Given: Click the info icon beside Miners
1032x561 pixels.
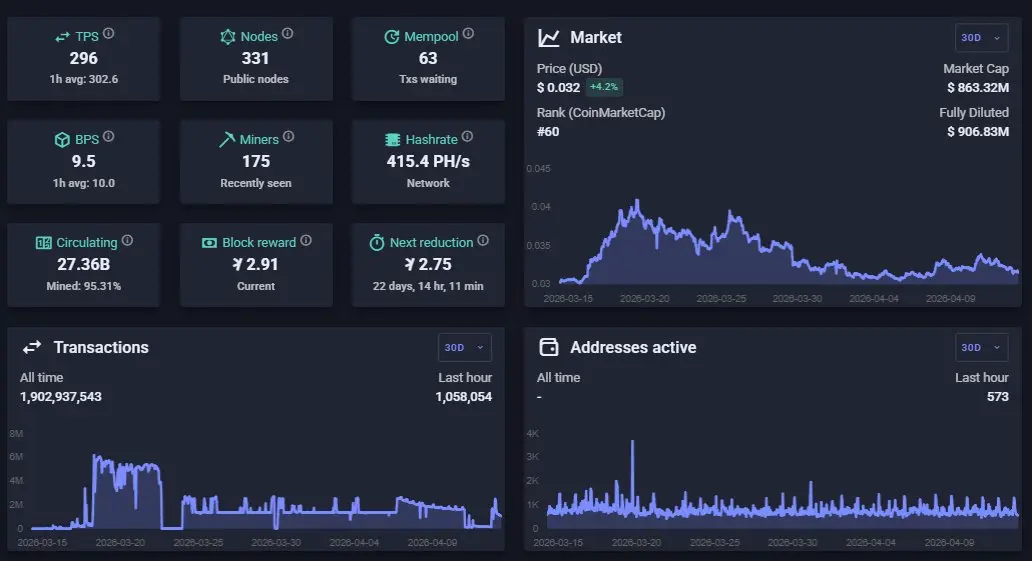Looking at the screenshot, I should (x=288, y=136).
